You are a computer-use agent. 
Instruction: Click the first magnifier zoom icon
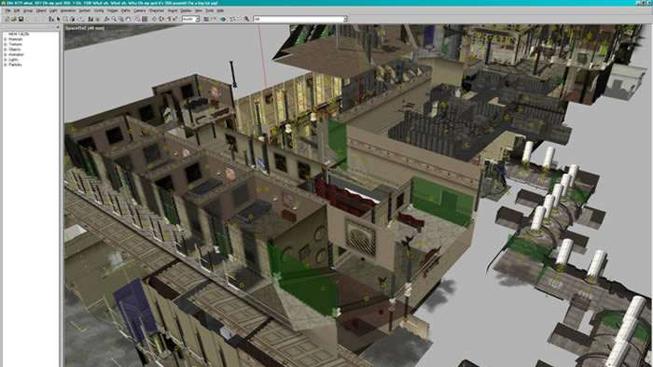click(x=114, y=19)
